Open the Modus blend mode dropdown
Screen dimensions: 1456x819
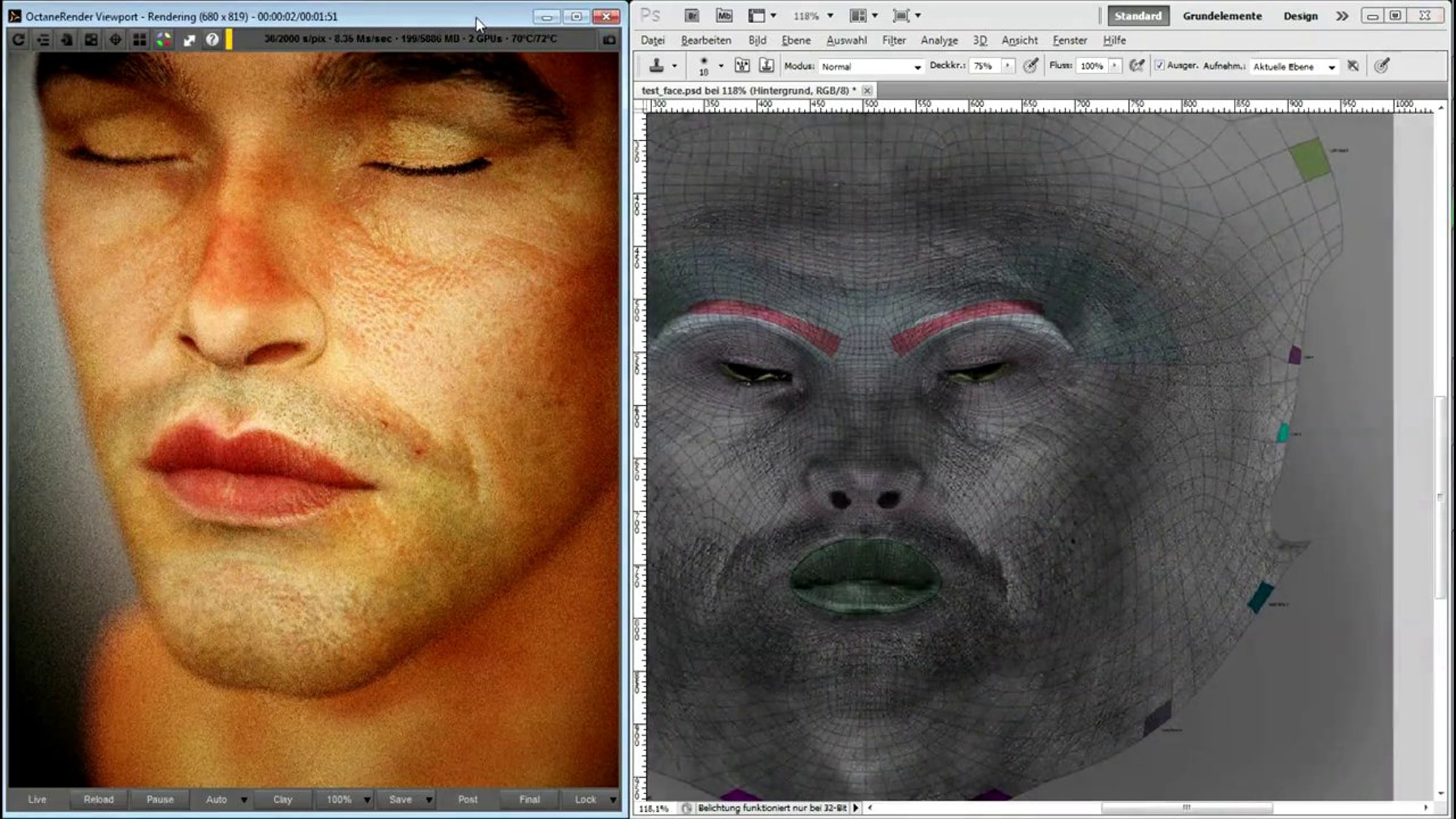coord(871,67)
